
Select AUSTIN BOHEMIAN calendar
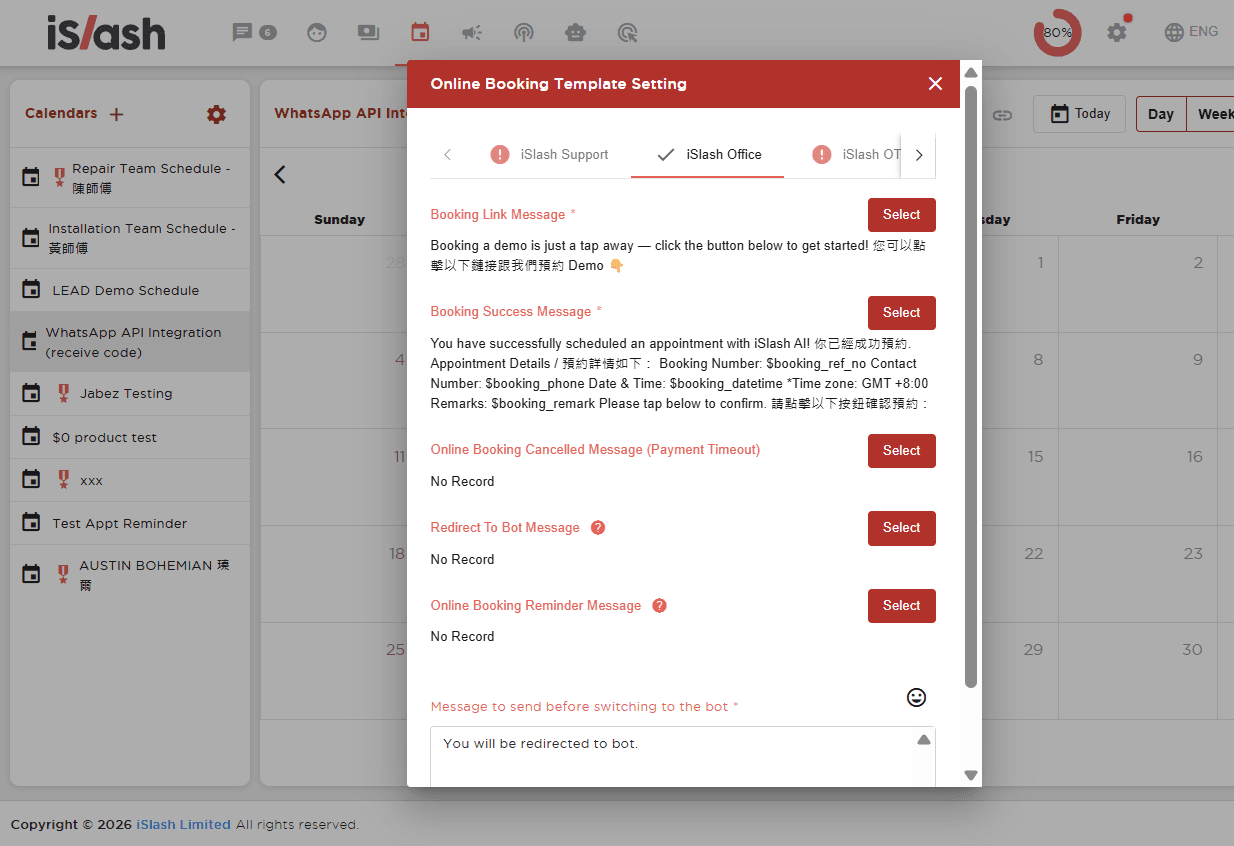coord(130,574)
